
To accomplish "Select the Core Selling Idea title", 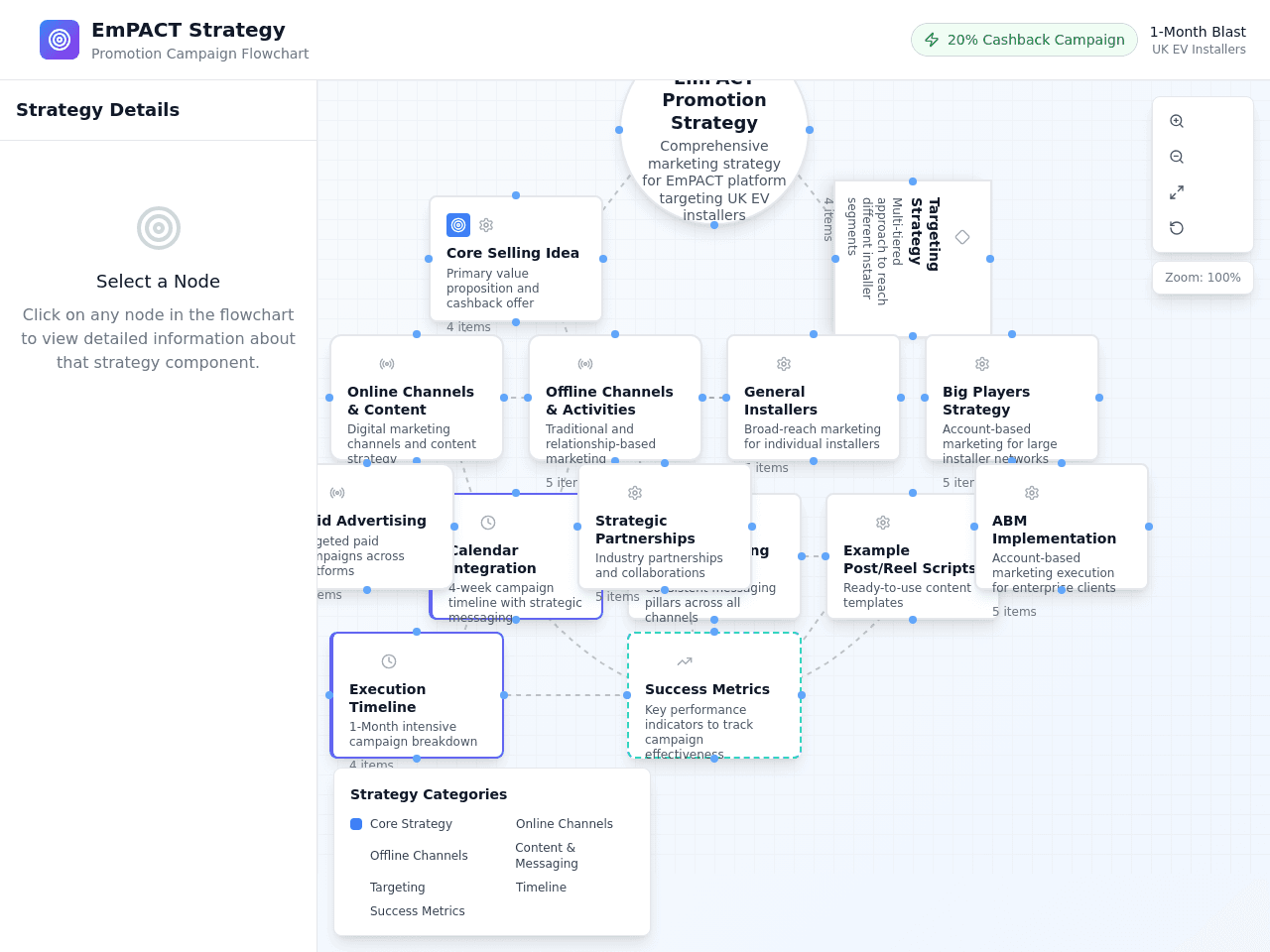I will tap(513, 253).
